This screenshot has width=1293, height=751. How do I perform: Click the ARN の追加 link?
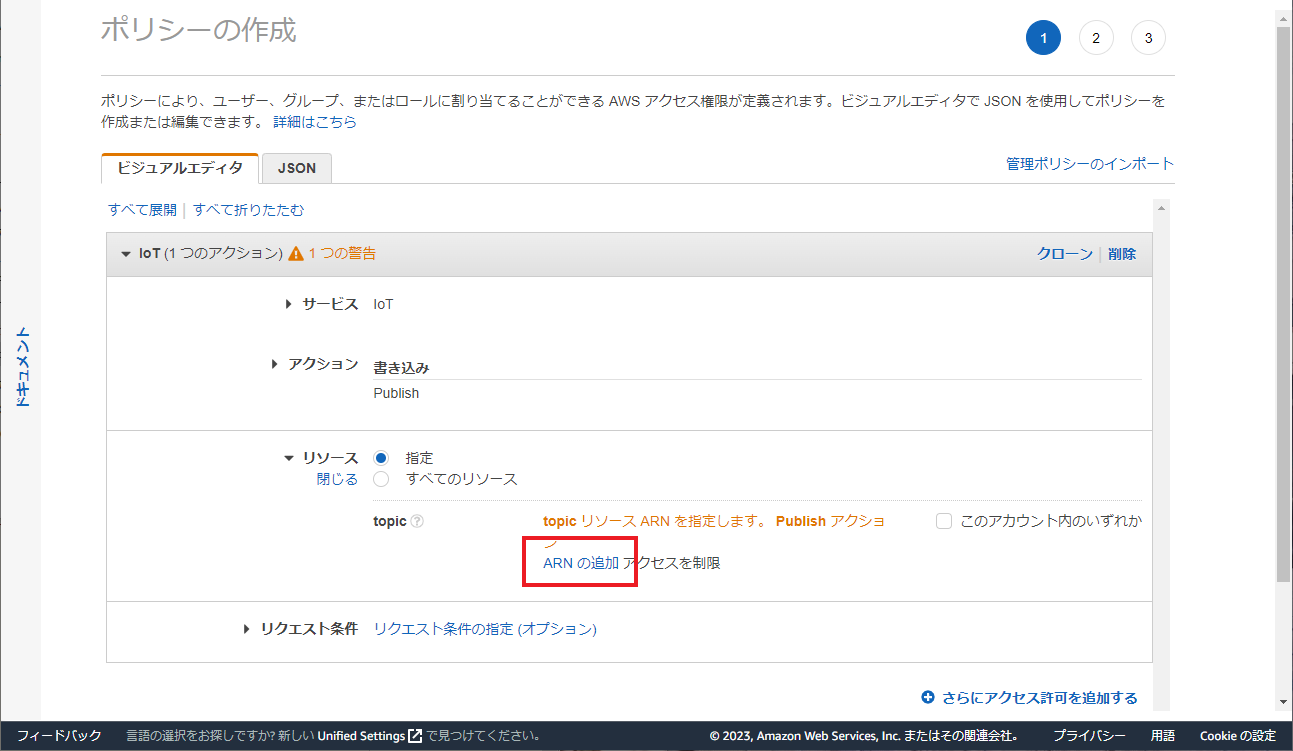581,563
